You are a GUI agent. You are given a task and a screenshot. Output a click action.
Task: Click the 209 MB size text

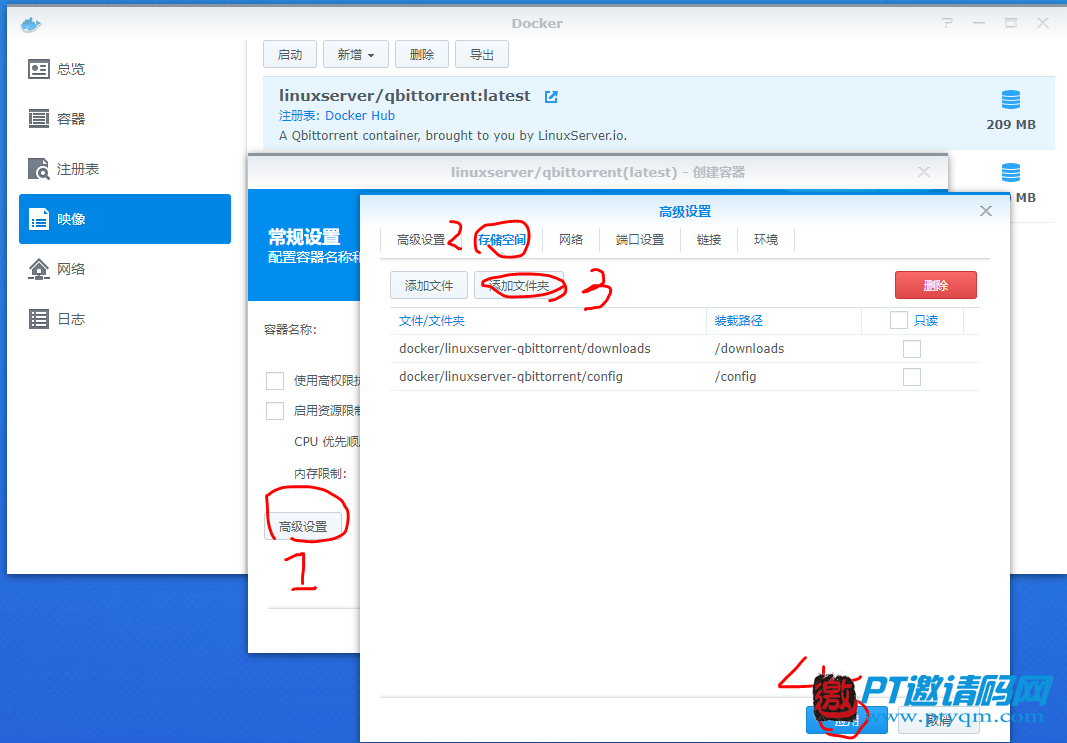(1011, 125)
